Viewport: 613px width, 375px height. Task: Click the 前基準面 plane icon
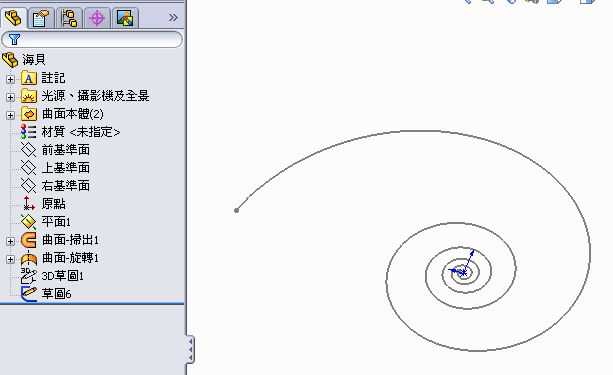pos(29,150)
